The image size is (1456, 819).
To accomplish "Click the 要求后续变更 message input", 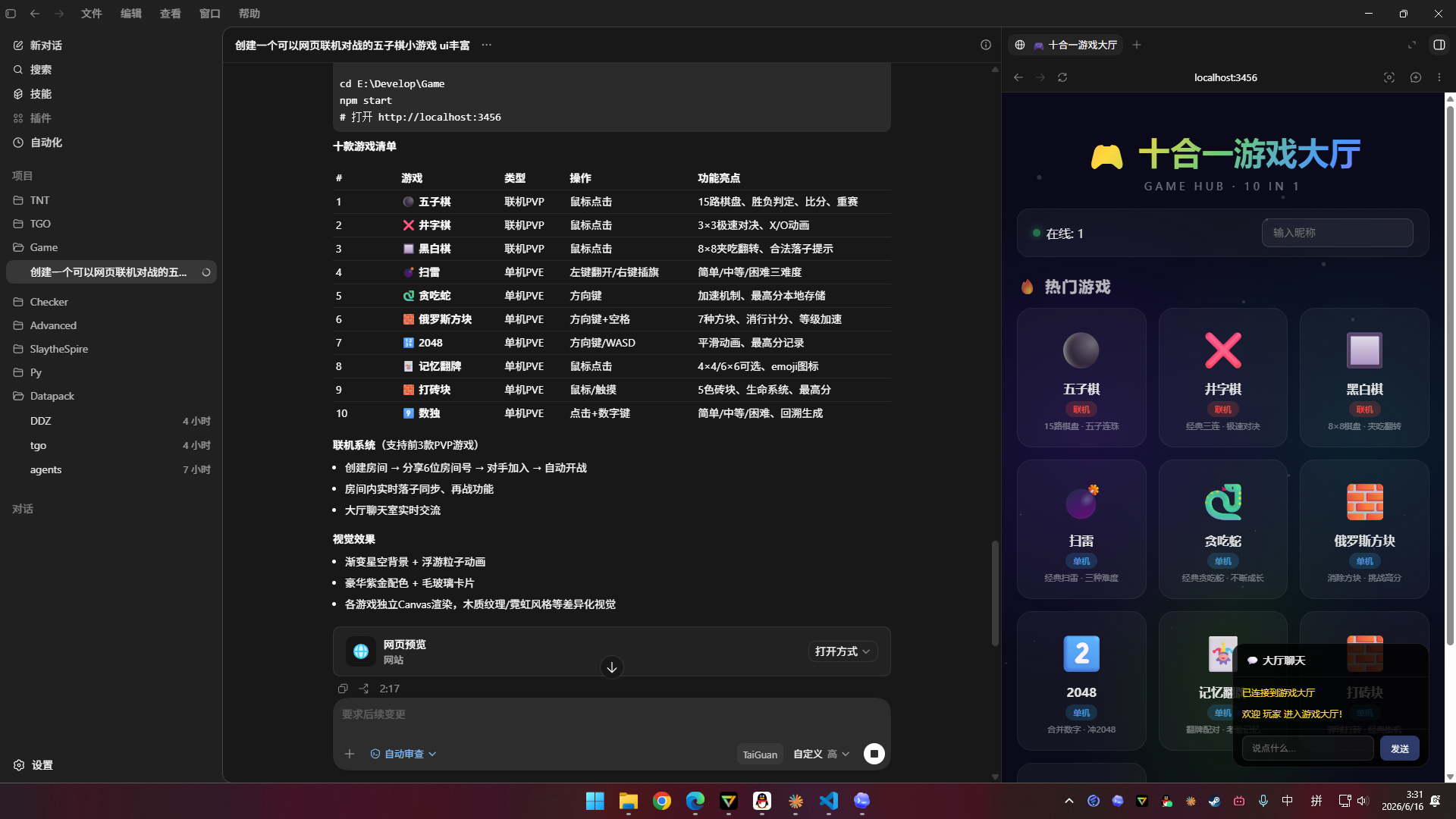I will tap(611, 714).
